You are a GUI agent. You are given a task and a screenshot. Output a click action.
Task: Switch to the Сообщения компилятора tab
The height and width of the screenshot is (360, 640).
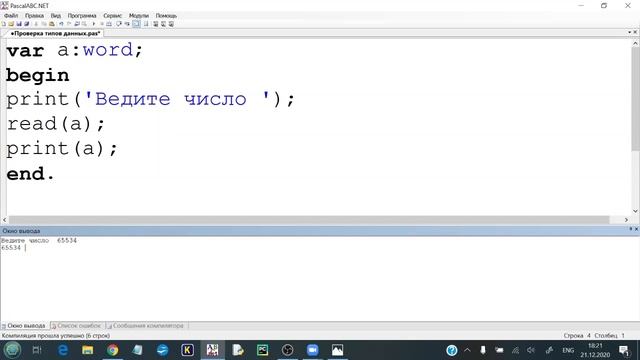tap(145, 326)
